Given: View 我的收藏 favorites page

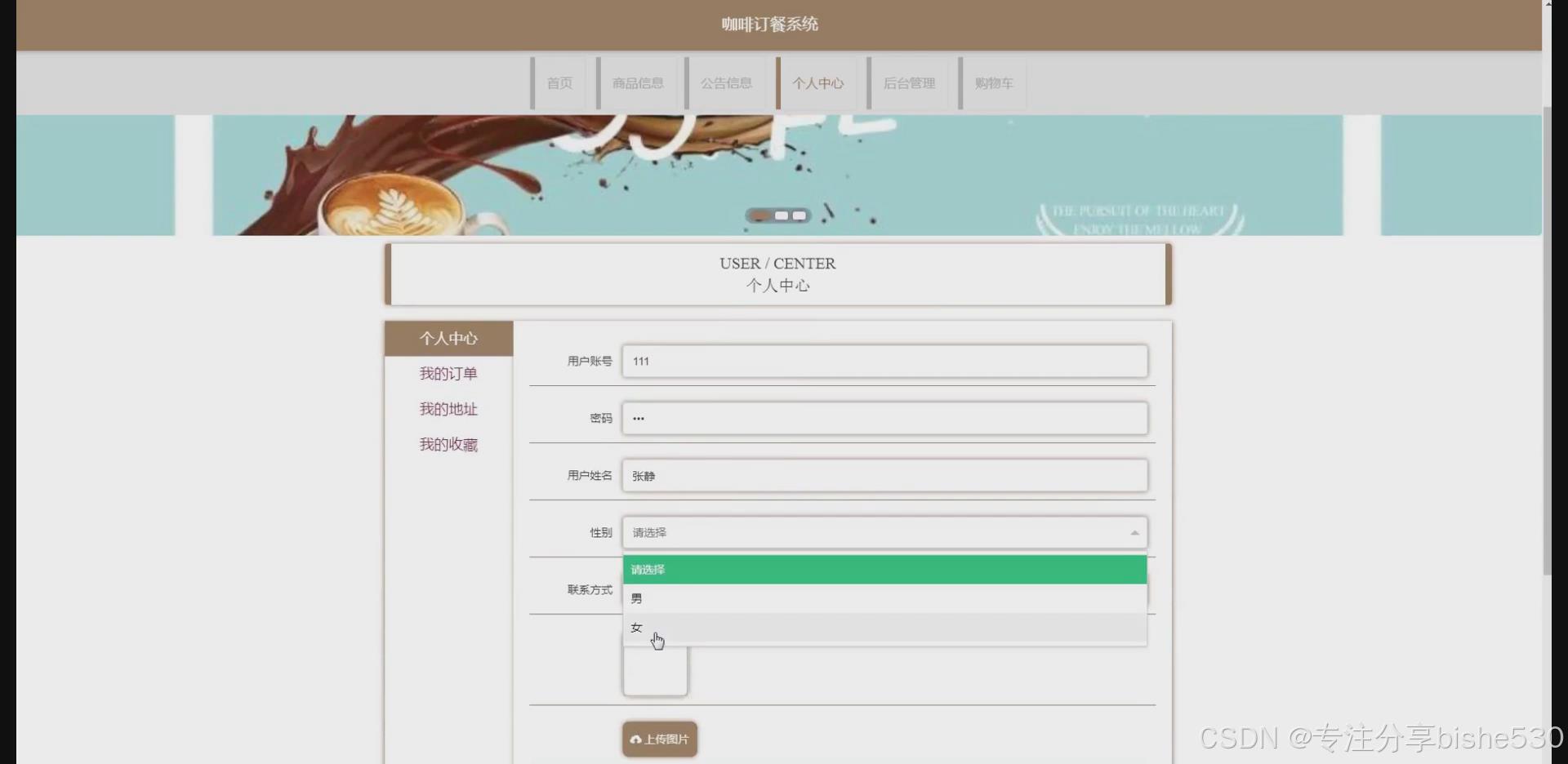Looking at the screenshot, I should coord(448,444).
